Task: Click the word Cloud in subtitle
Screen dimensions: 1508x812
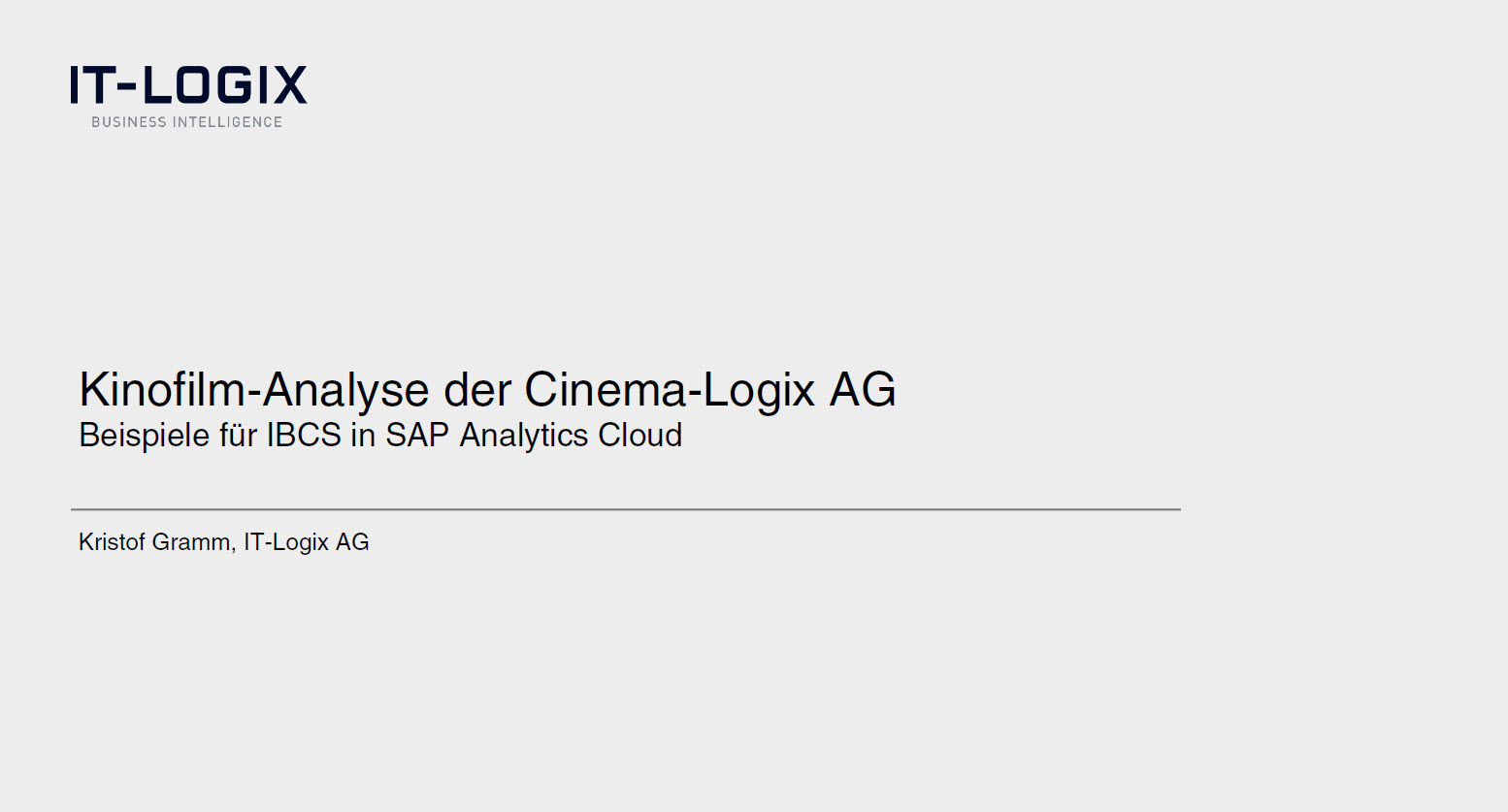Action: point(640,435)
